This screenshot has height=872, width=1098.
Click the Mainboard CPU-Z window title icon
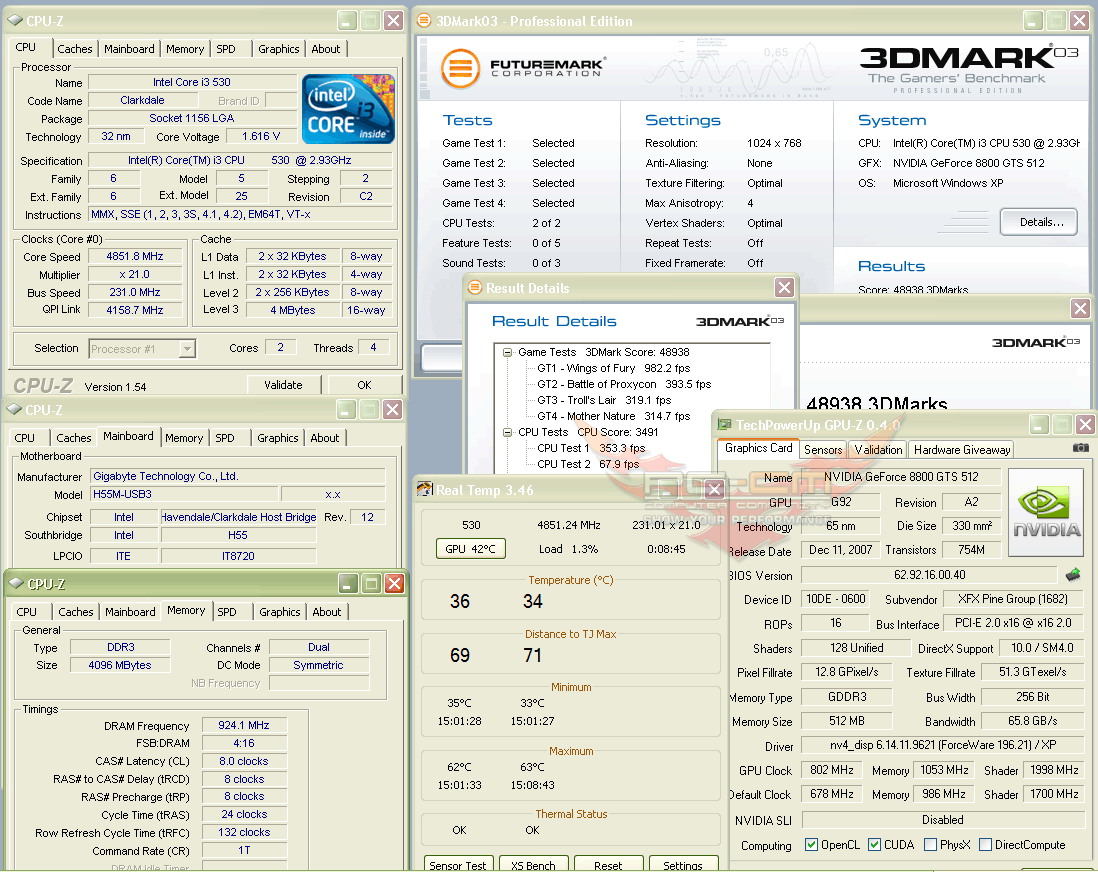[x=14, y=409]
